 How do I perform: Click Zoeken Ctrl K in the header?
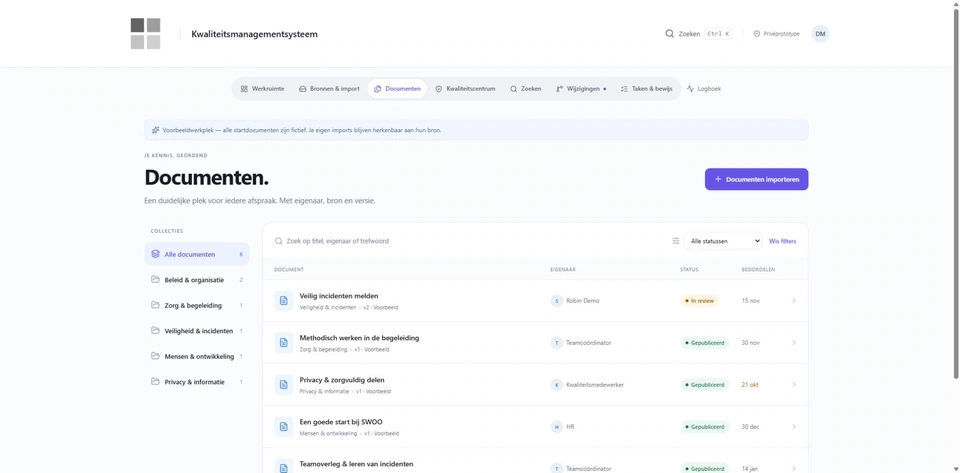coord(698,34)
